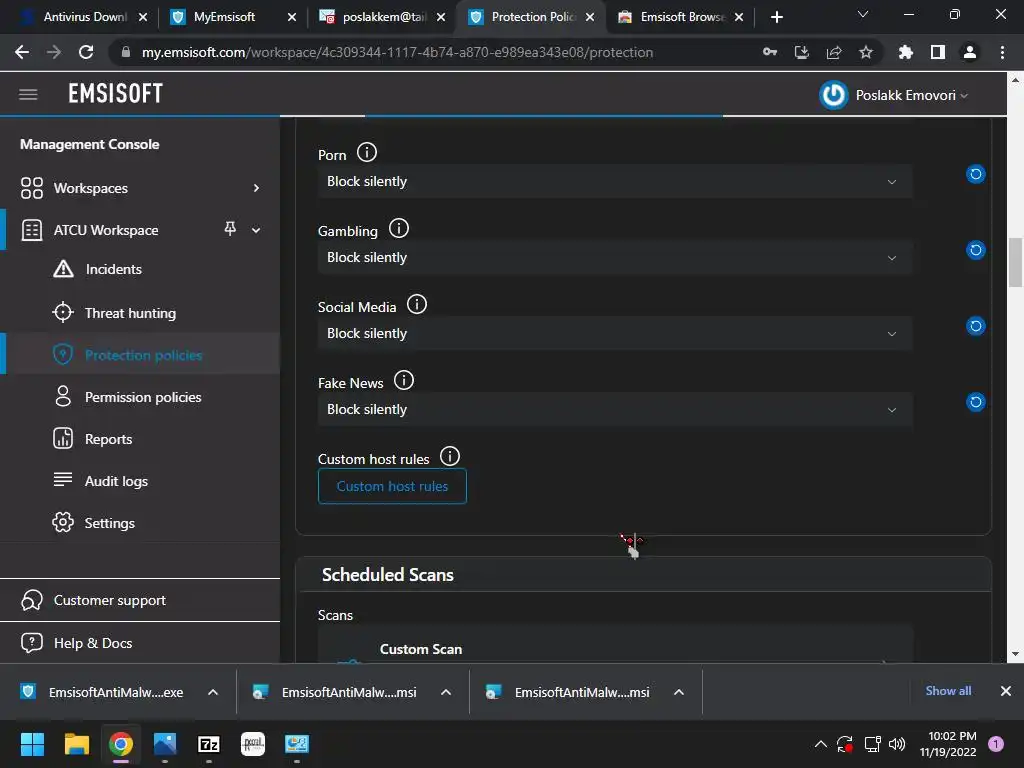Go back in browser history
The image size is (1024, 768).
(x=22, y=52)
